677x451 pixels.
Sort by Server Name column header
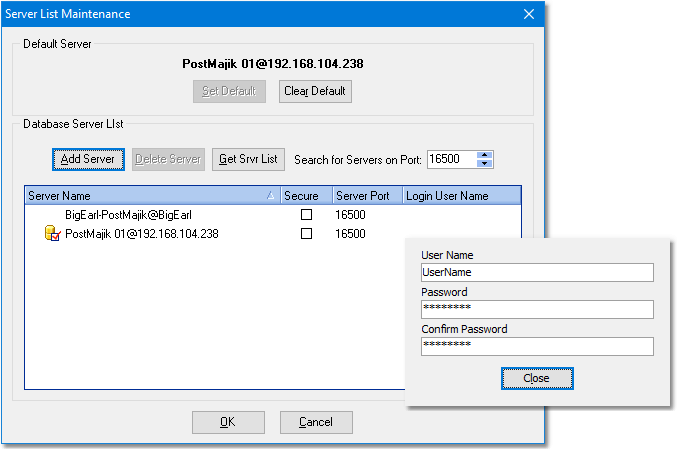point(153,196)
